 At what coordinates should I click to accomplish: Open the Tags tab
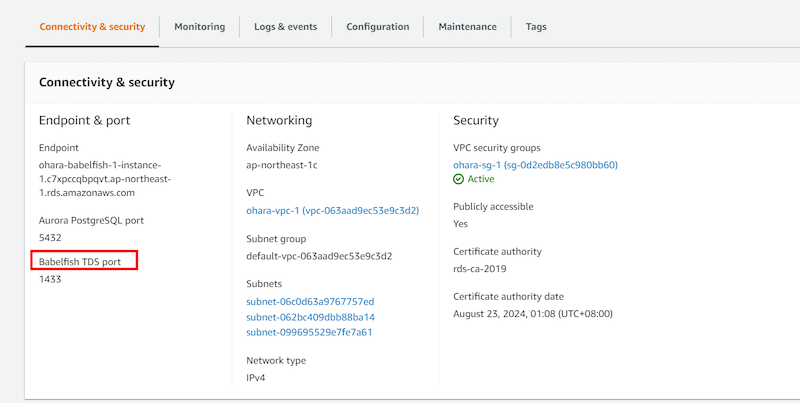pyautogui.click(x=536, y=27)
